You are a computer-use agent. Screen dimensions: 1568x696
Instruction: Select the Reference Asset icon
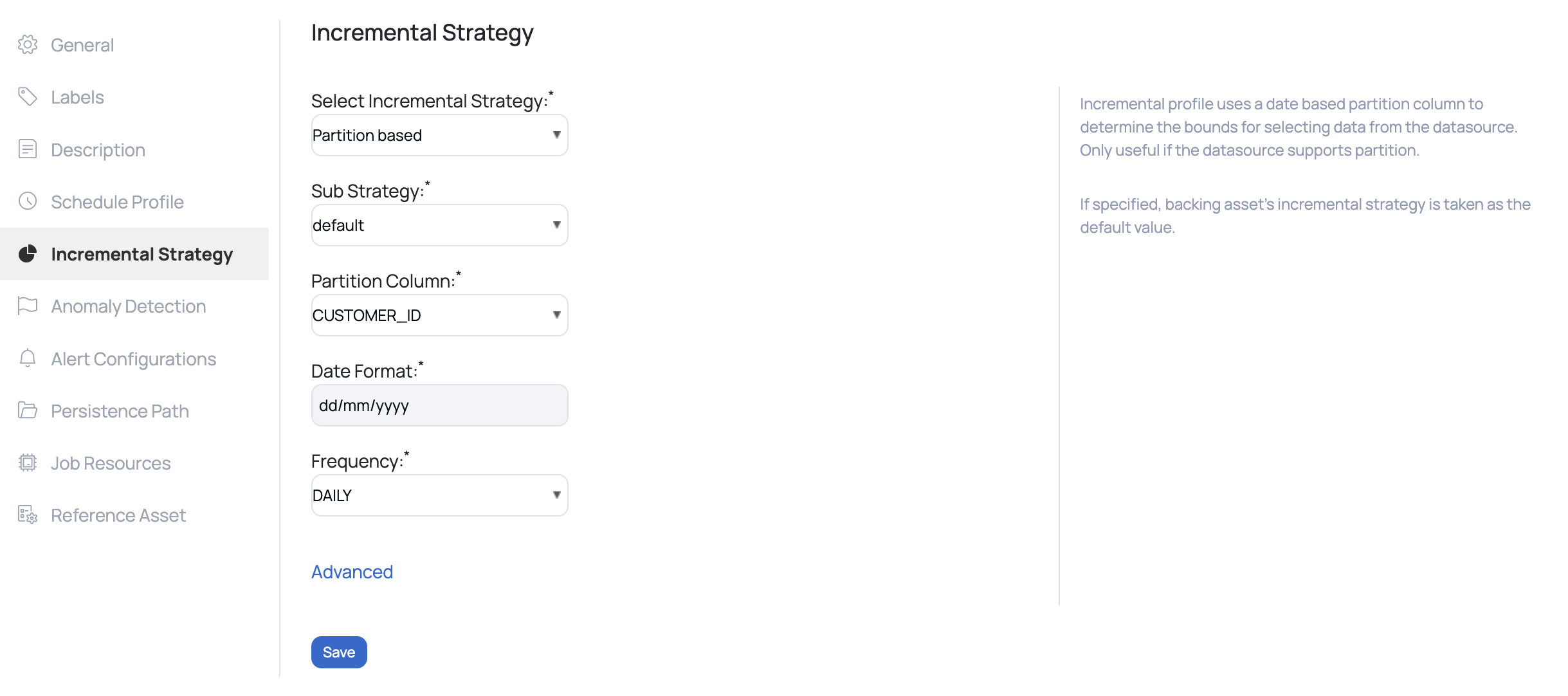(27, 515)
